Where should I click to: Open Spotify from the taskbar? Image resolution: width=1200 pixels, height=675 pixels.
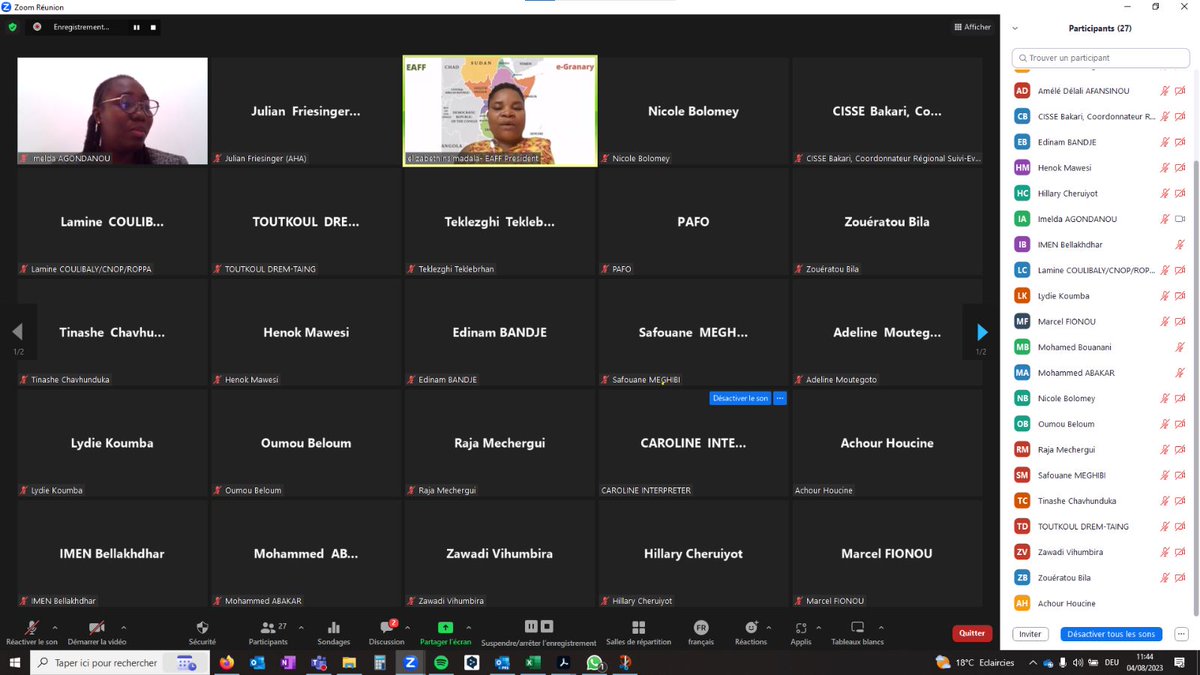click(441, 662)
